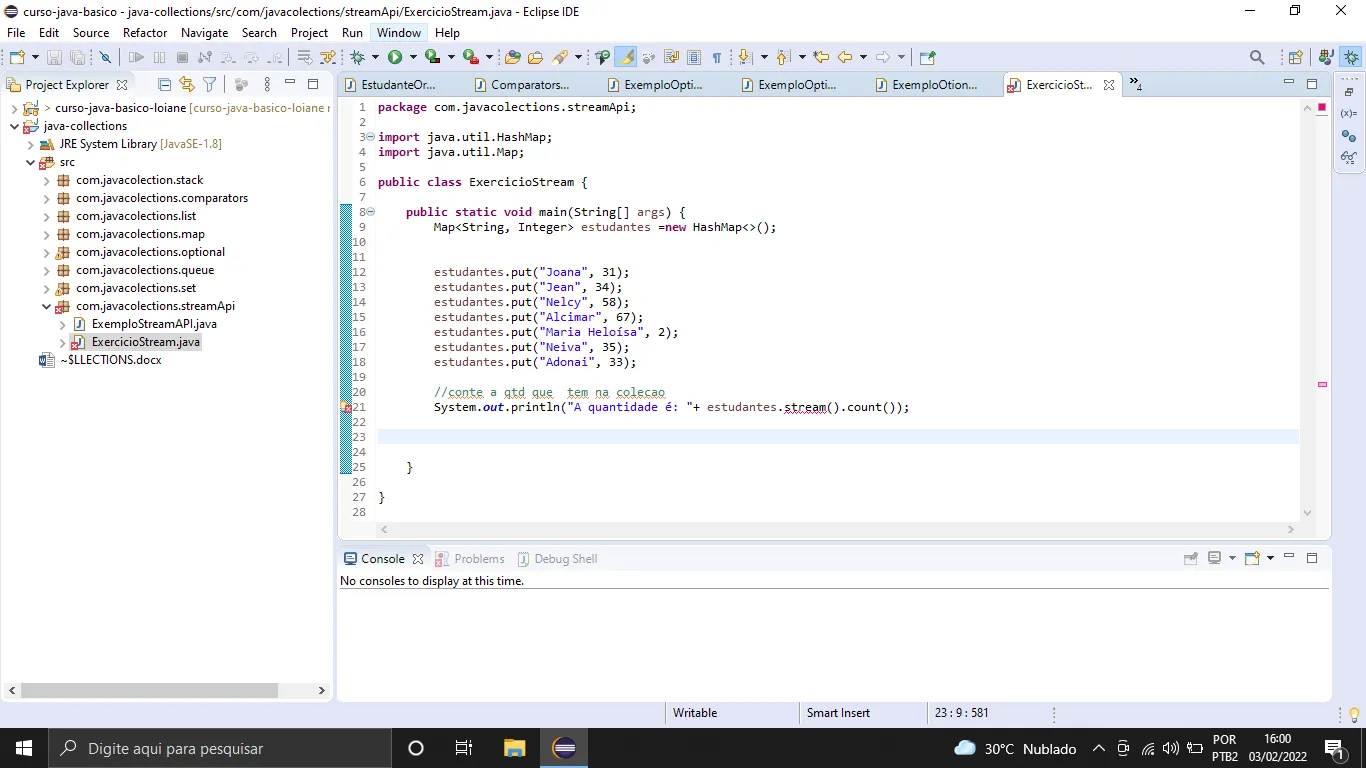This screenshot has width=1366, height=768.
Task: Click the Pin Editor toolbar icon
Action: [927, 58]
